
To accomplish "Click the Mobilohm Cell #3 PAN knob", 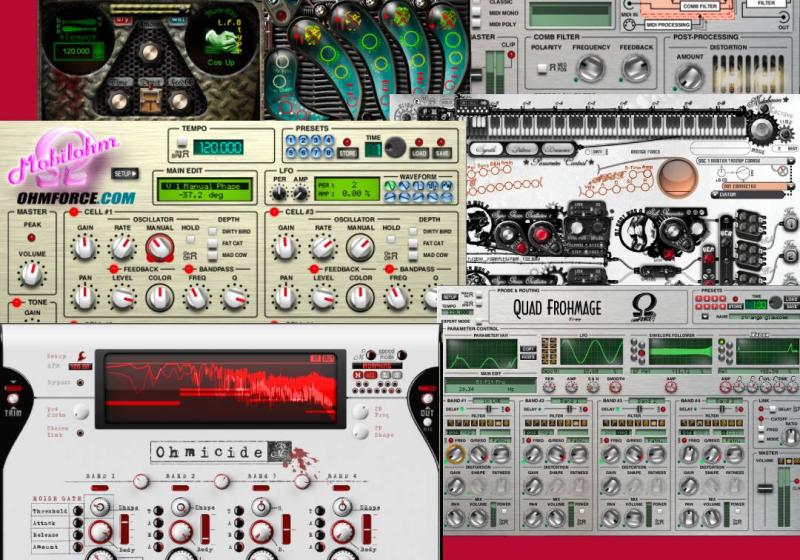I will click(286, 298).
